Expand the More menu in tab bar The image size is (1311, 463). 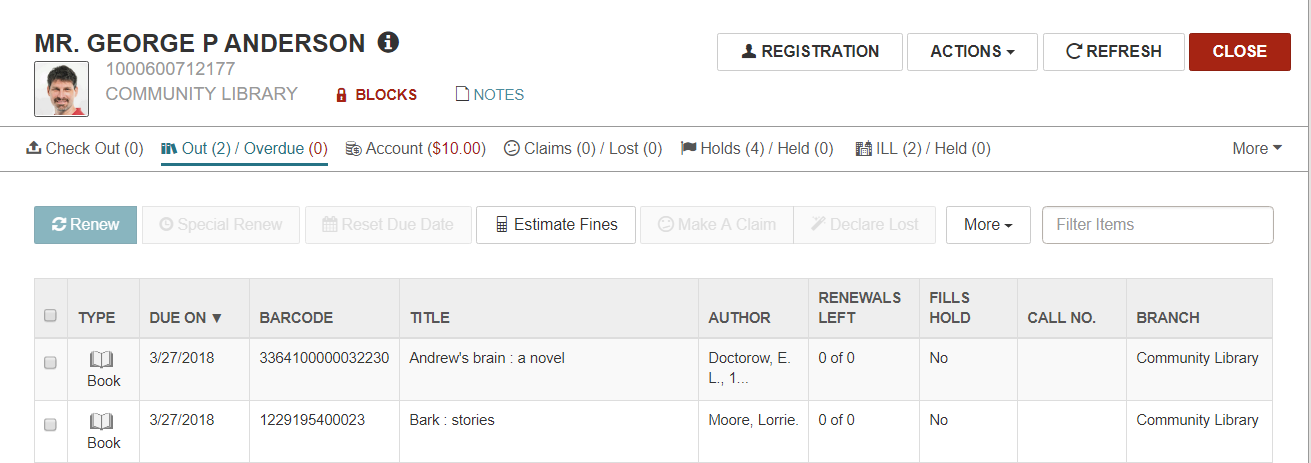coord(1257,148)
